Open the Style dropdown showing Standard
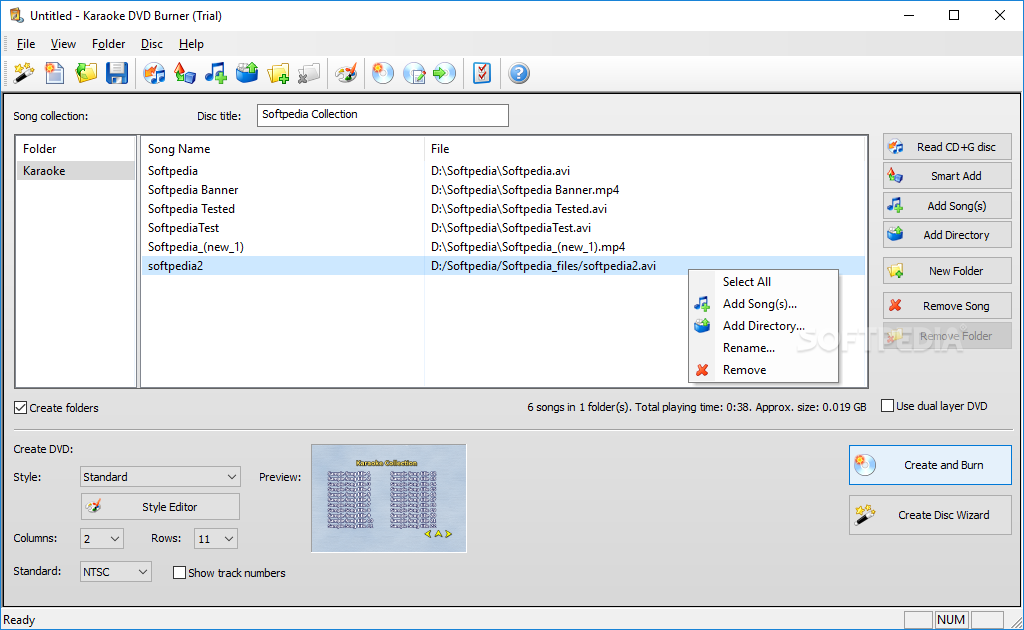1024x630 pixels. pos(160,477)
